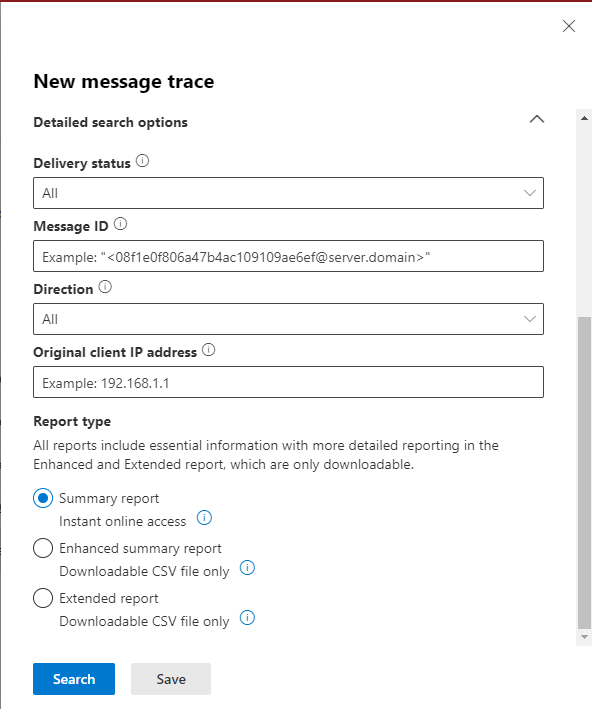
Task: Click the Delivery status info icon
Action: tap(142, 161)
